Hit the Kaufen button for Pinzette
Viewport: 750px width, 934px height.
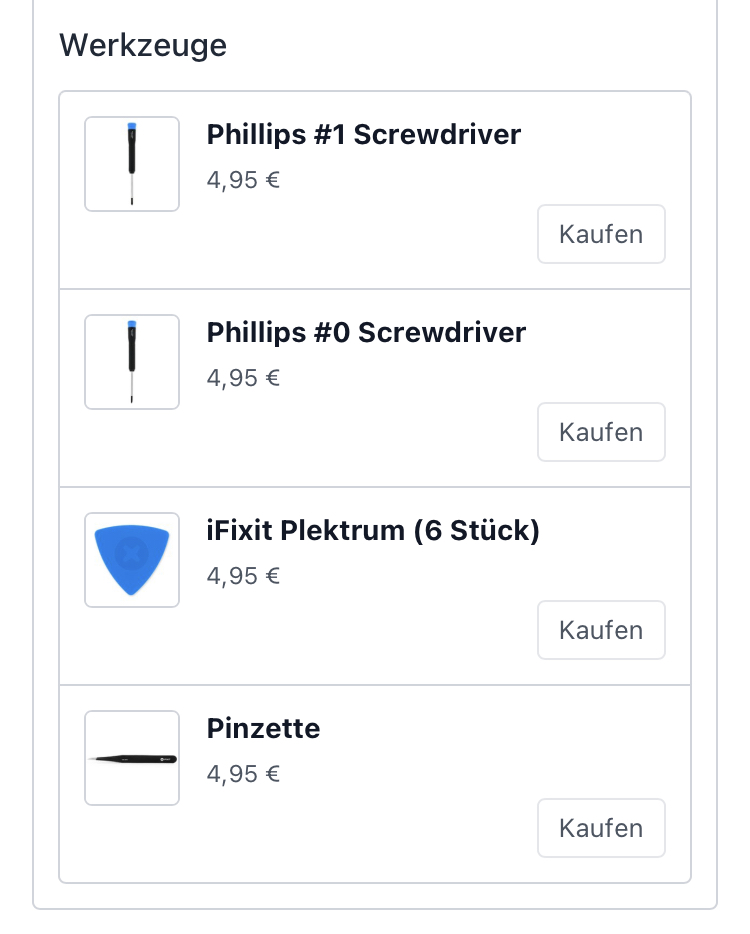(x=601, y=828)
